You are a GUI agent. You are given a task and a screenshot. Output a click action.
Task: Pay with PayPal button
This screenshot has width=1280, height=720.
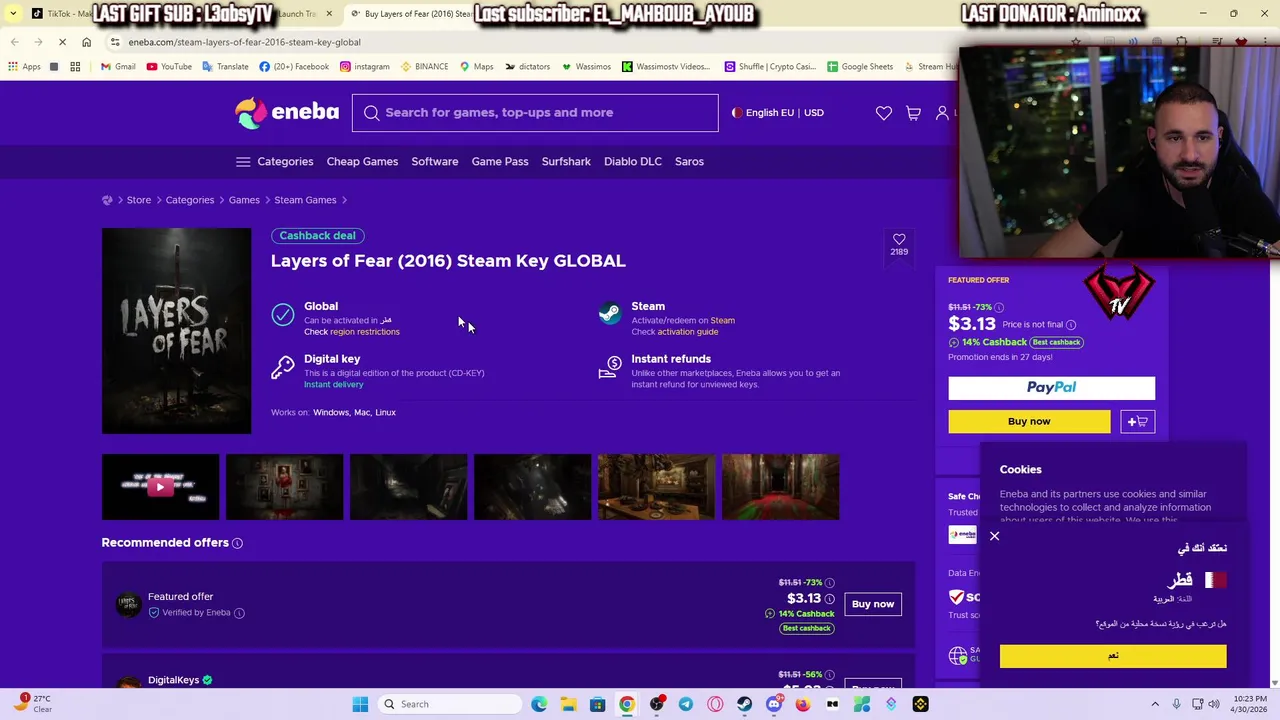click(x=1051, y=387)
